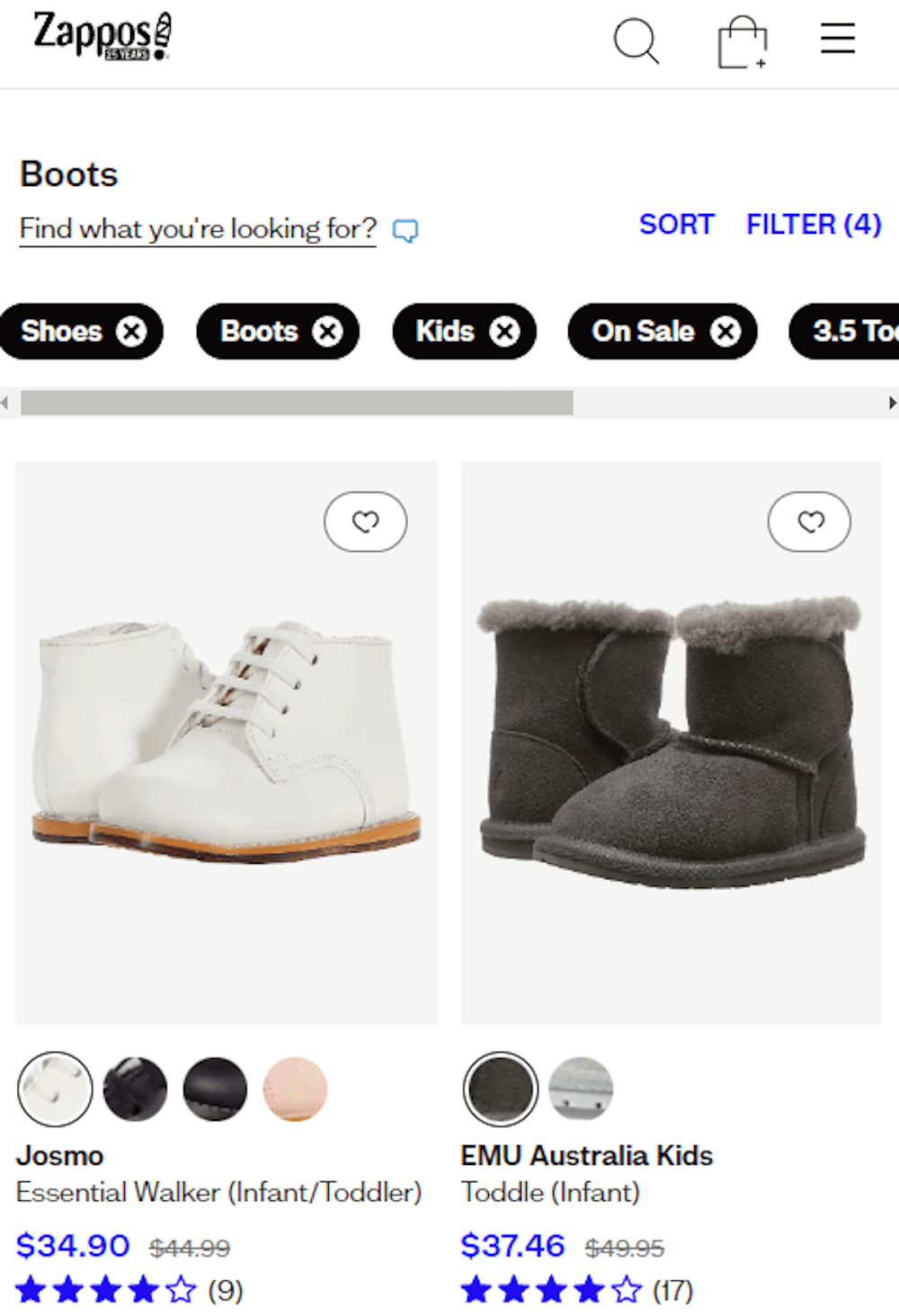Remove the Shoes filter chip
Screen dimensions: 899x1316
click(132, 332)
